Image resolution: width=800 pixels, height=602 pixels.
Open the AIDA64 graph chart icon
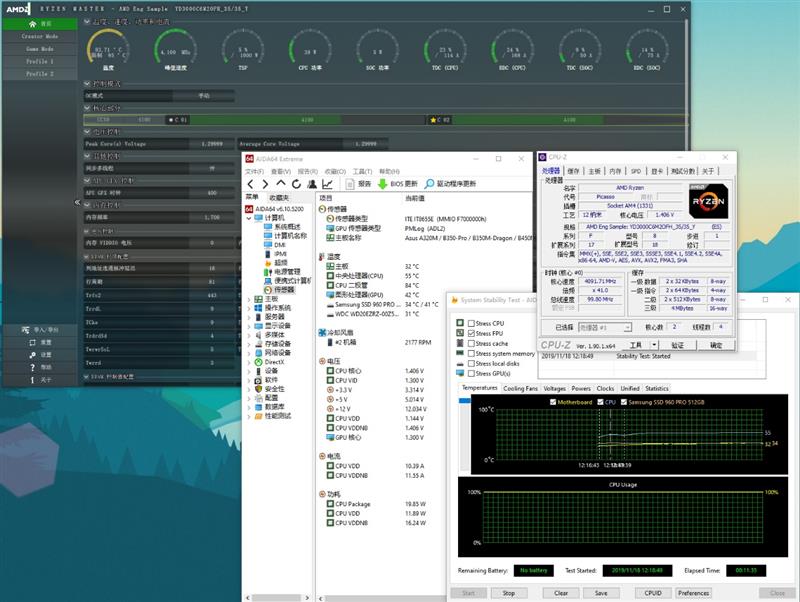click(327, 184)
